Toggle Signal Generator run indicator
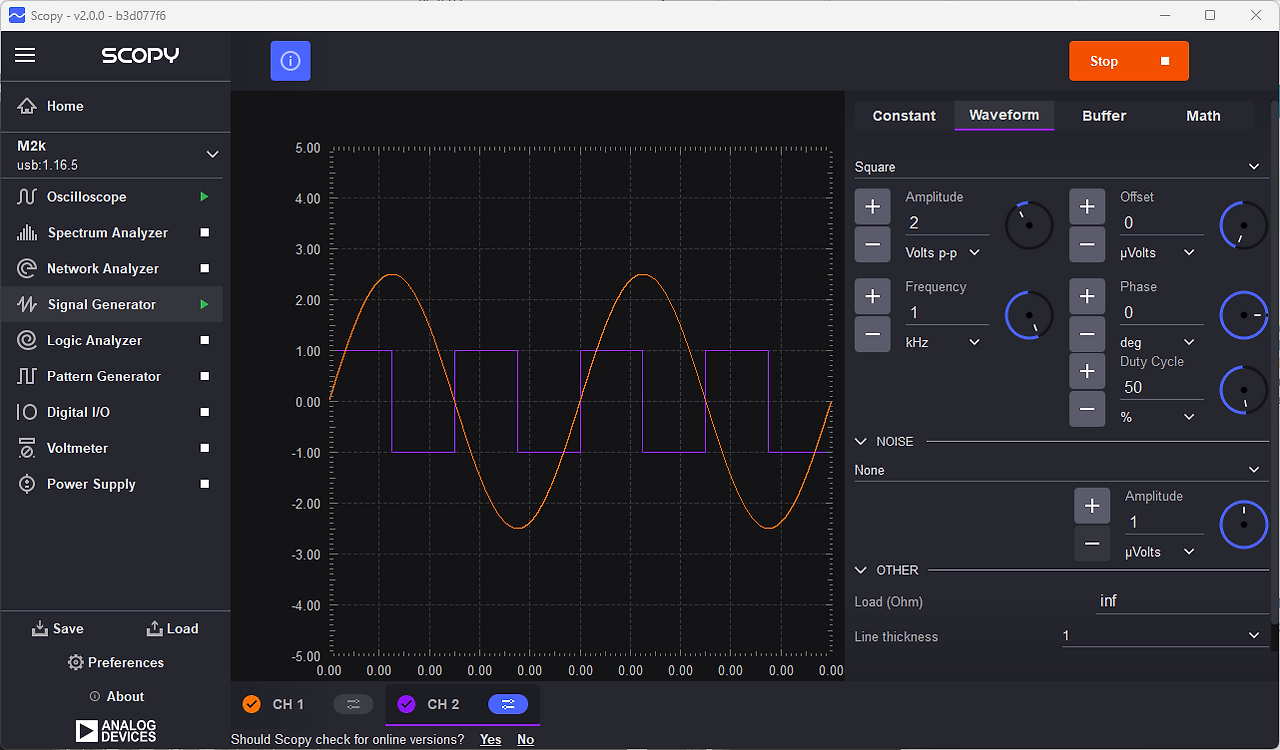The image size is (1280, 750). click(204, 305)
